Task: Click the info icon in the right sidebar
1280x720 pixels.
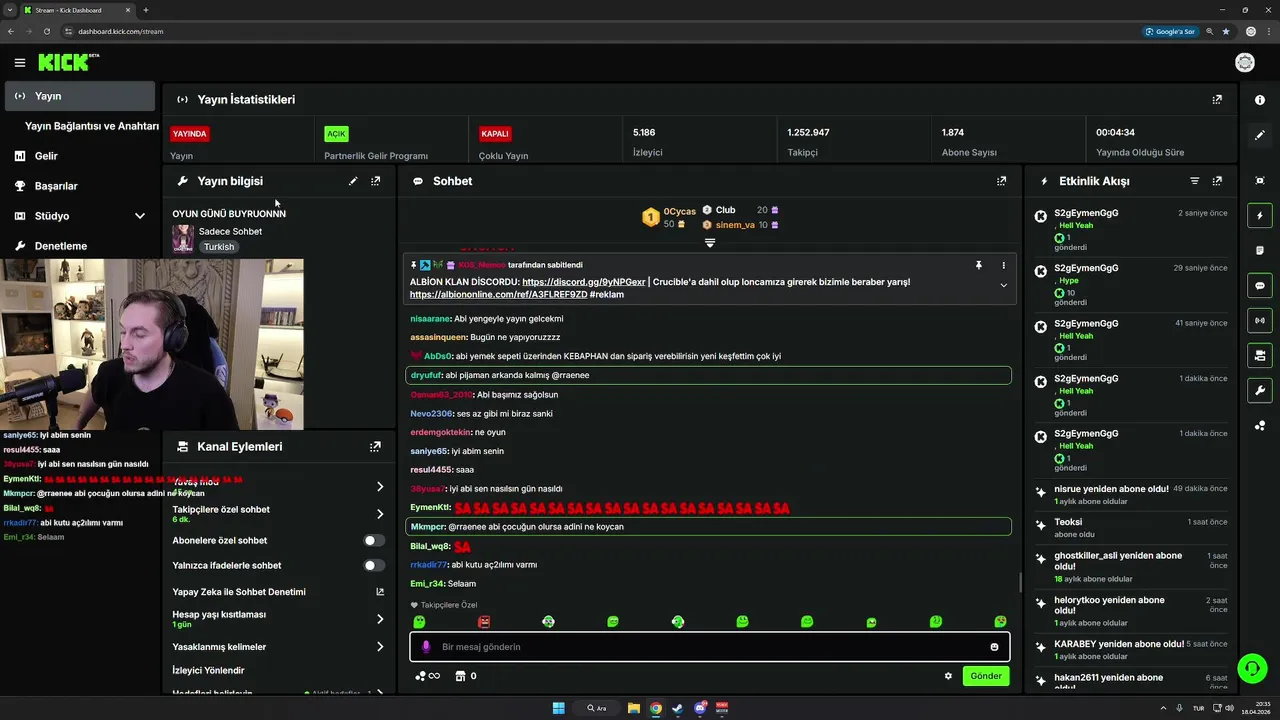Action: point(1260,100)
